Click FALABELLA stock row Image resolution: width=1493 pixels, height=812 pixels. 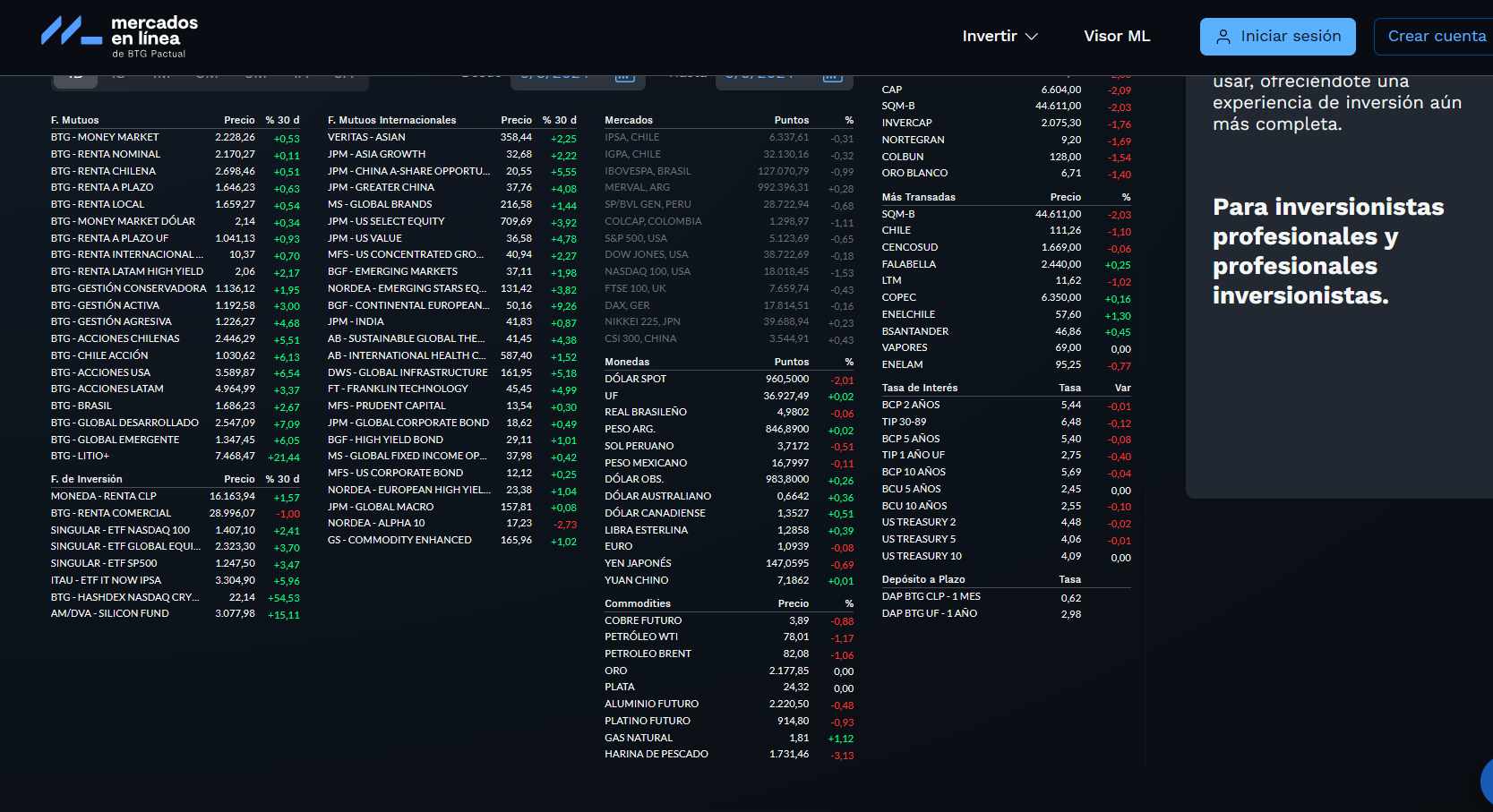[x=1006, y=264]
